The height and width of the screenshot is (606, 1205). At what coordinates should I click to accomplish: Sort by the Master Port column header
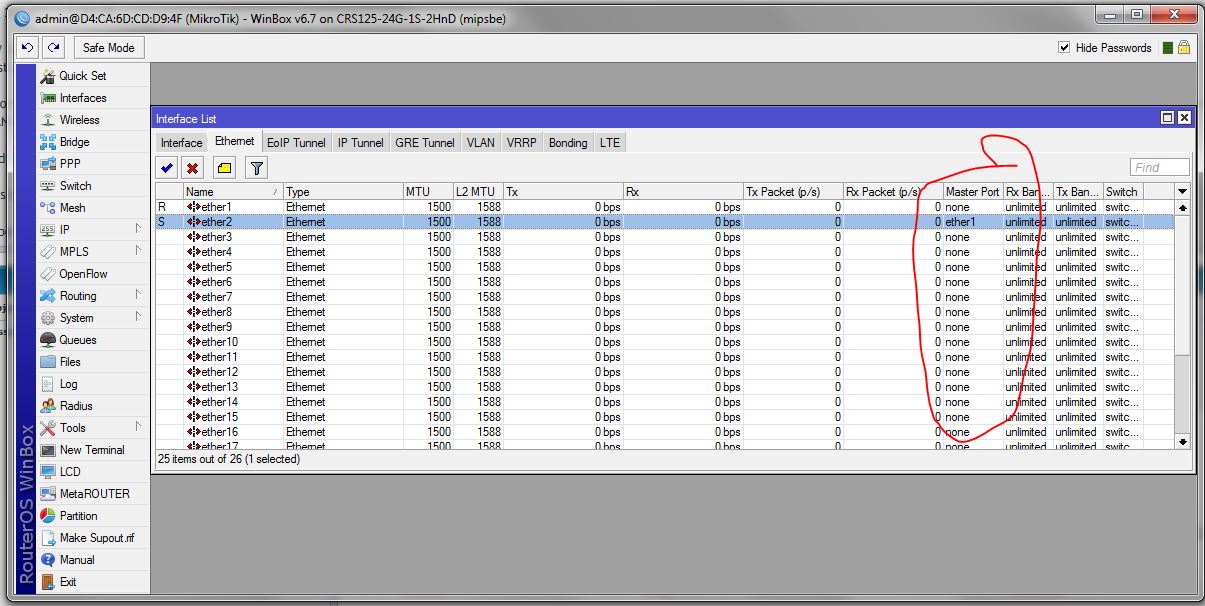pos(973,192)
